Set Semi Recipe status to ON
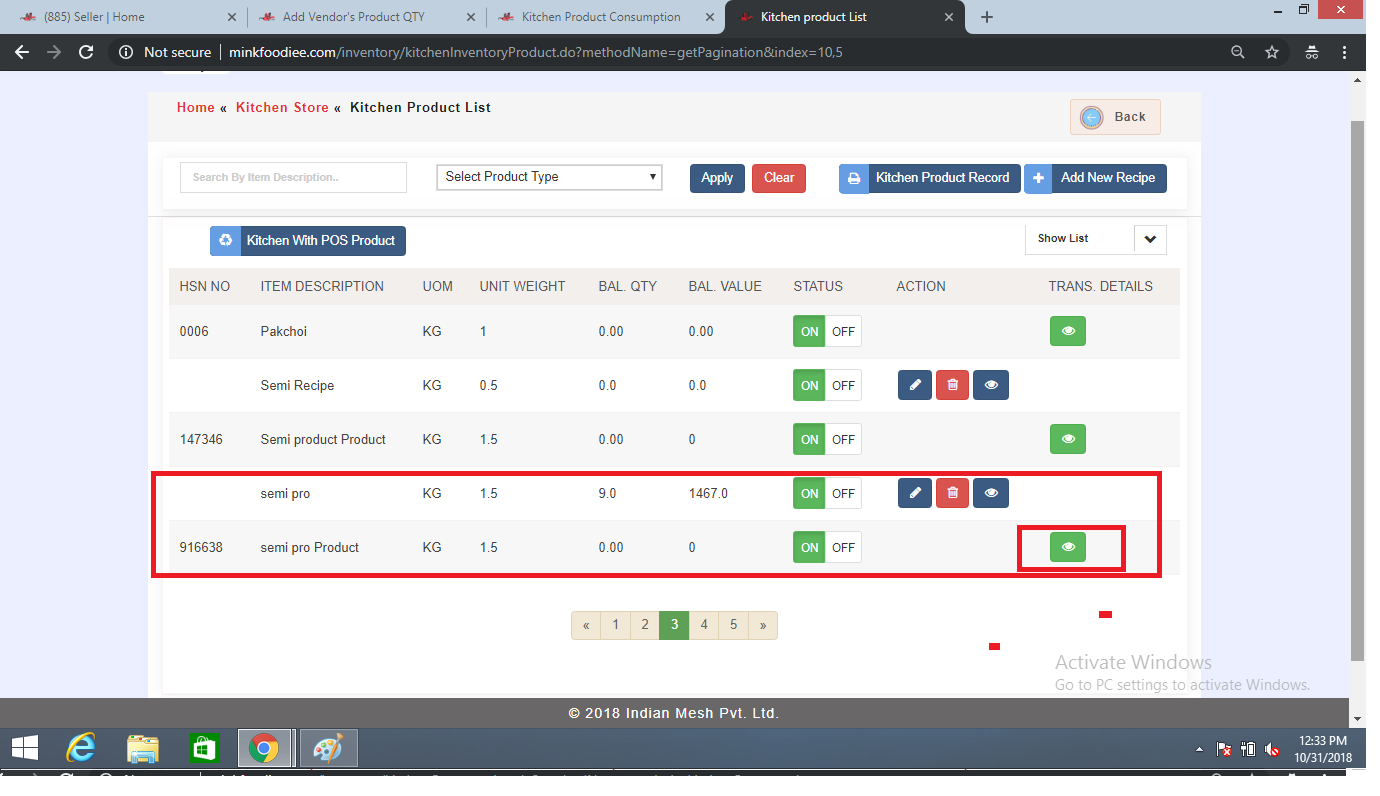 (809, 385)
